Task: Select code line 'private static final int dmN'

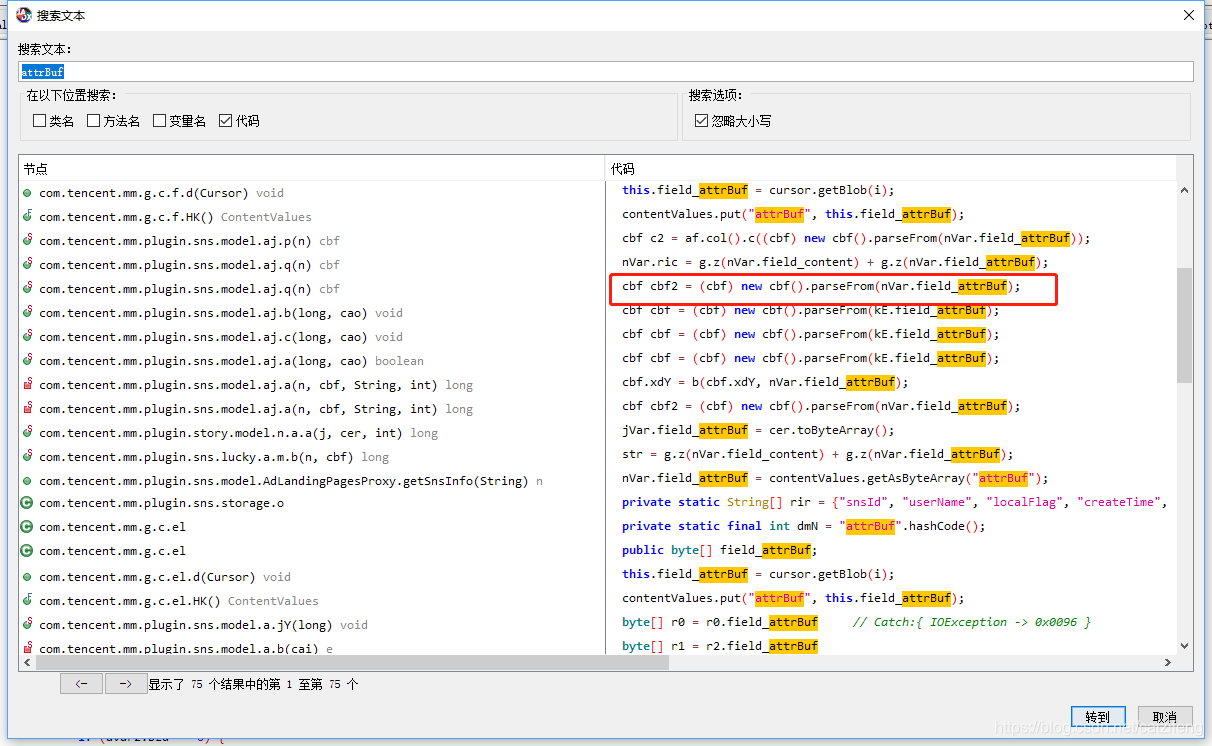Action: point(804,526)
